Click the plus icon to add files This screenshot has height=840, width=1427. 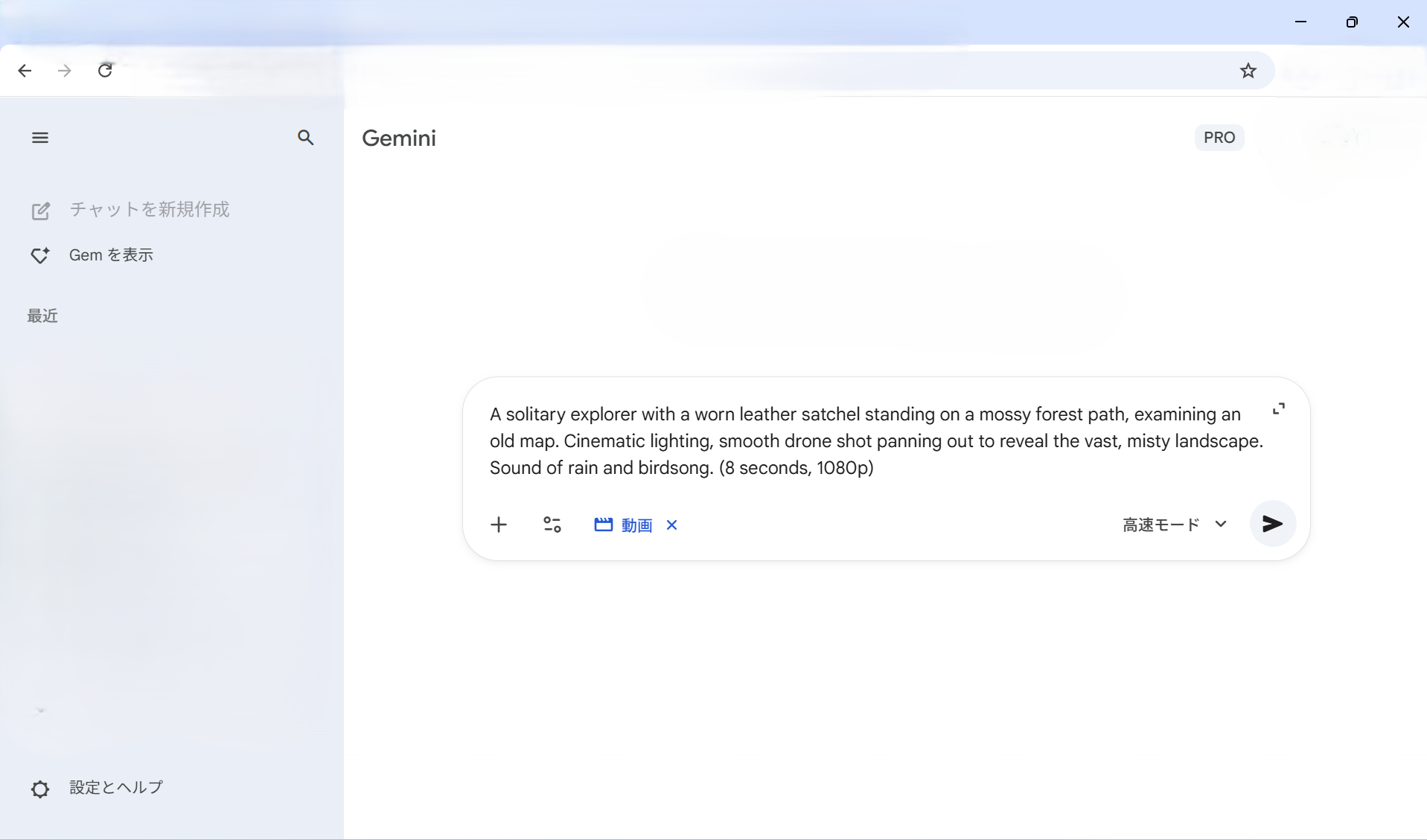[x=499, y=525]
